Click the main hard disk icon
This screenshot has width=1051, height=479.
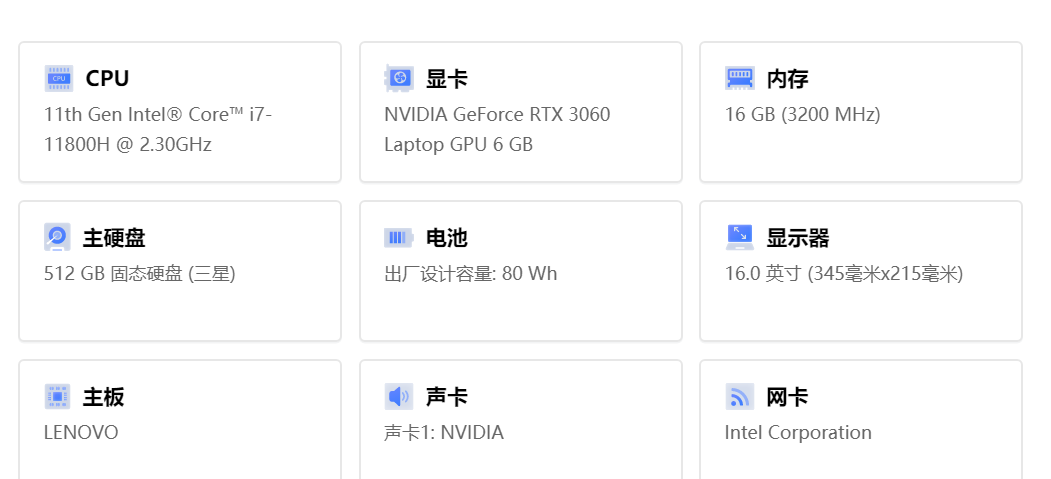tap(58, 237)
